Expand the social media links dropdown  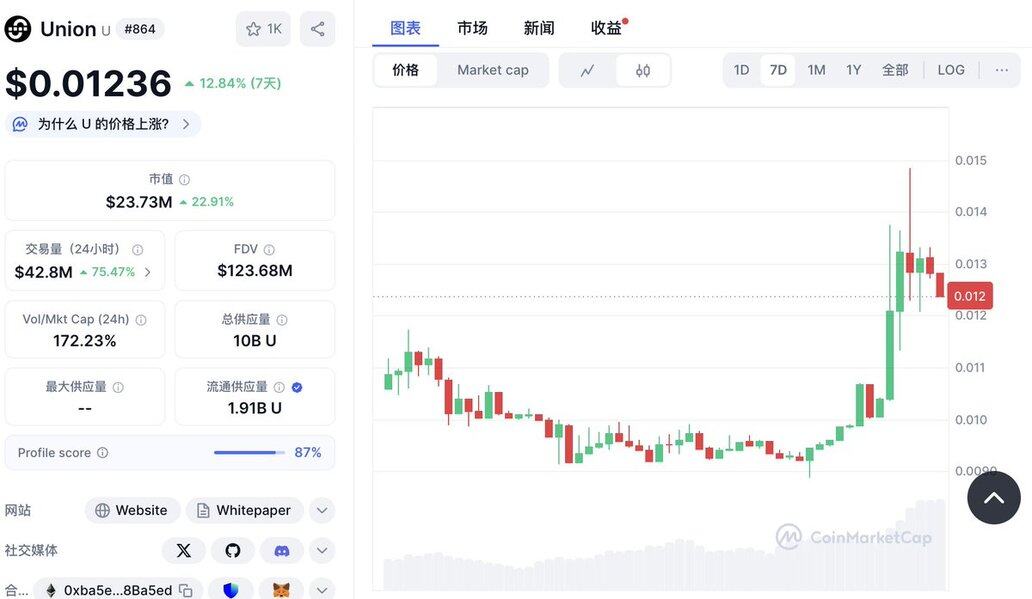click(322, 550)
